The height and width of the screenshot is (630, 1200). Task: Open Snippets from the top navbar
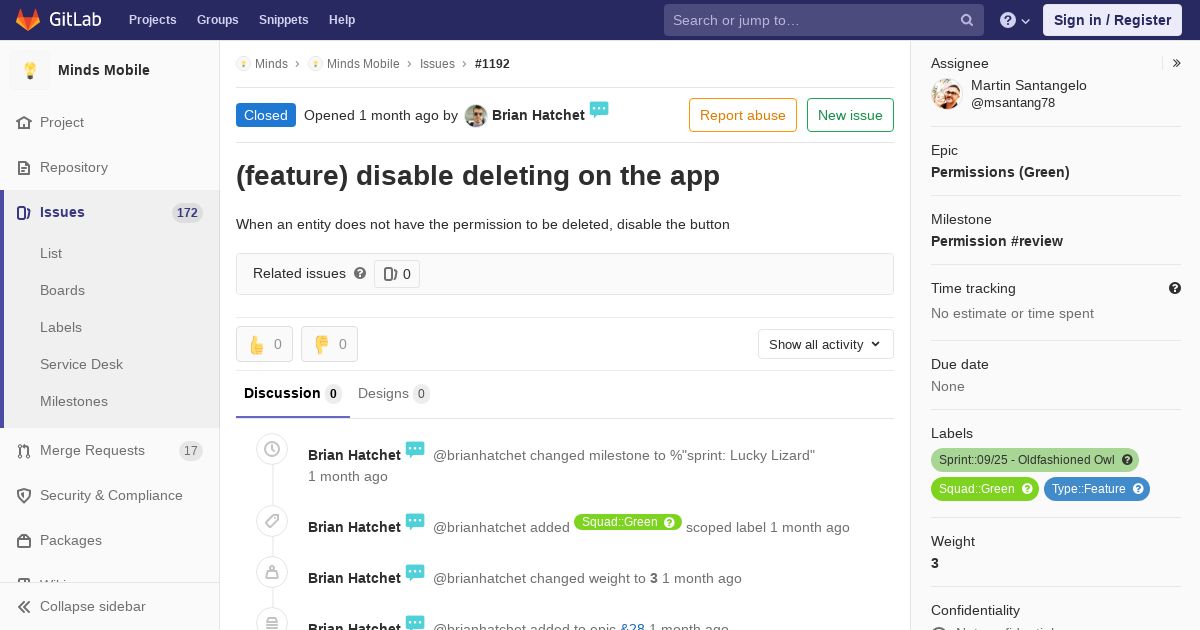pyautogui.click(x=283, y=20)
